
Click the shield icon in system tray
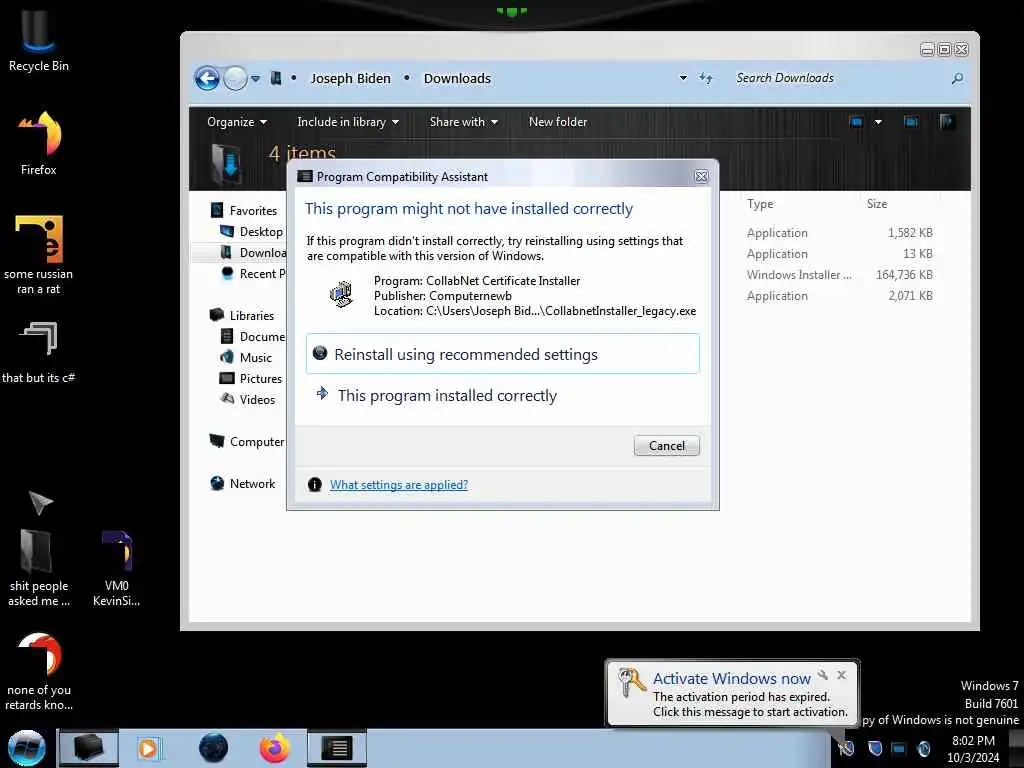875,748
